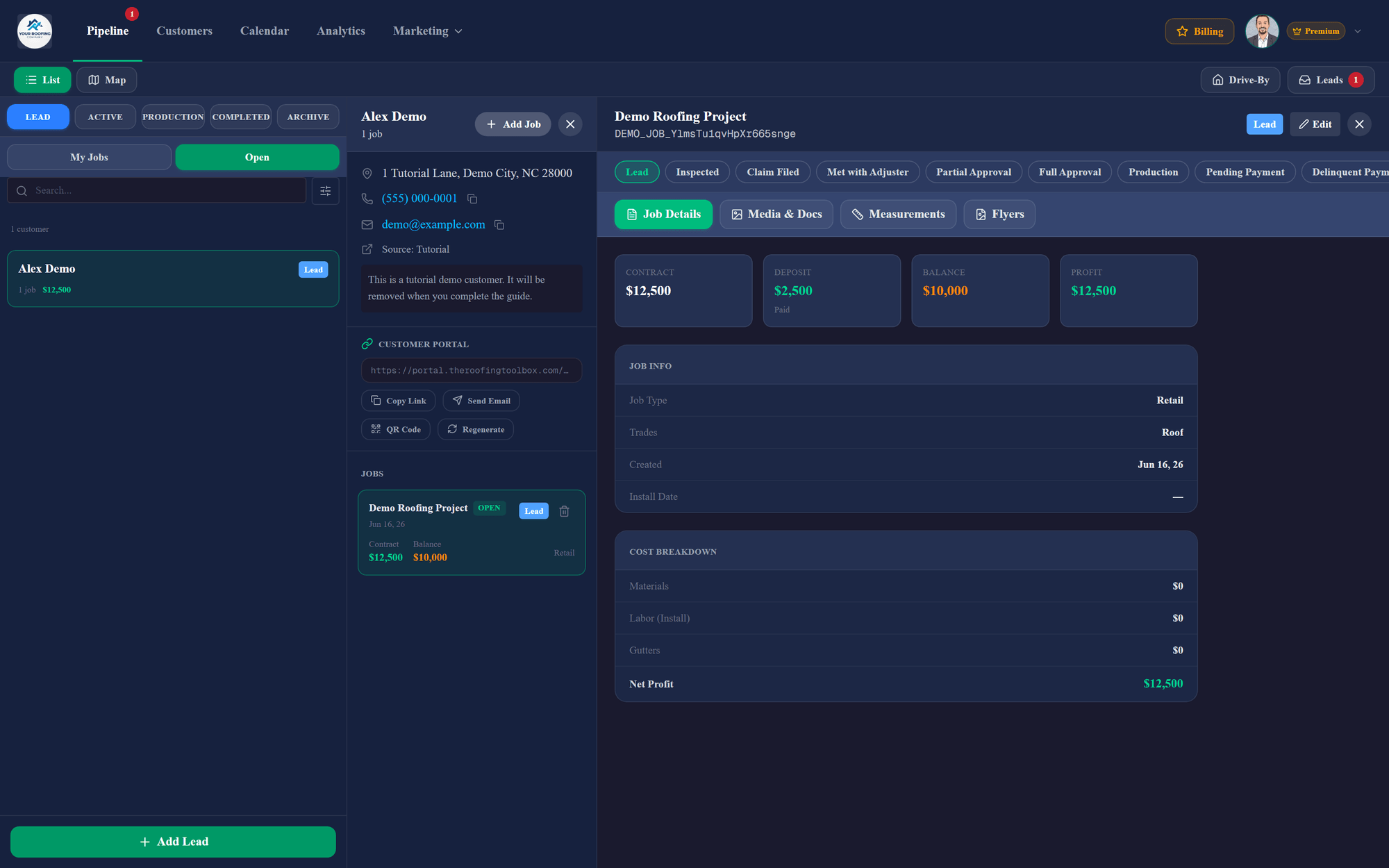Click the user profile avatar
1389x868 pixels.
point(1262,31)
